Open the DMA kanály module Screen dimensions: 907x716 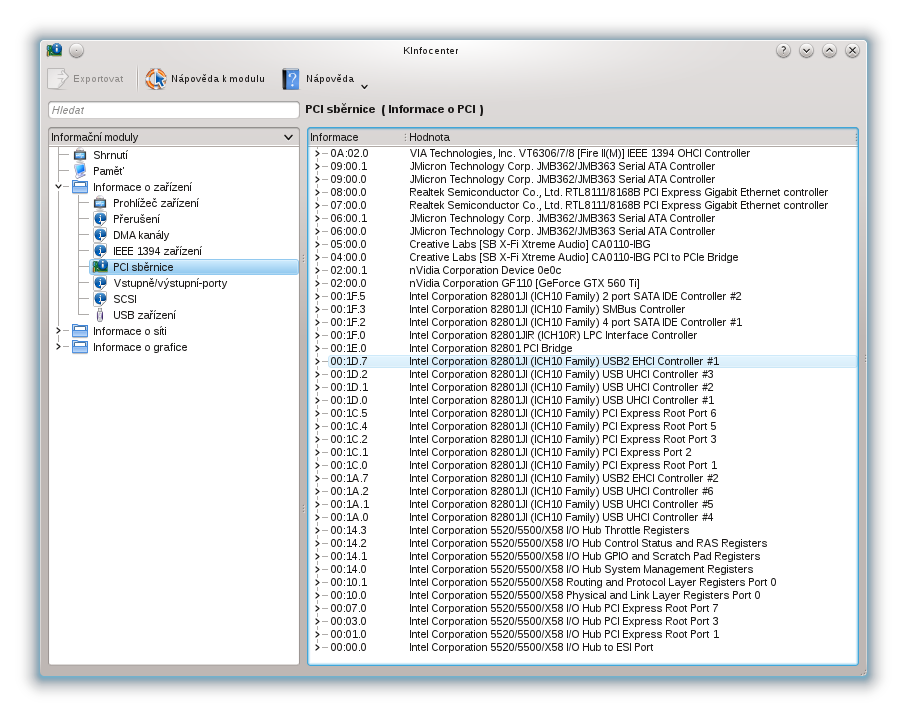(x=141, y=235)
